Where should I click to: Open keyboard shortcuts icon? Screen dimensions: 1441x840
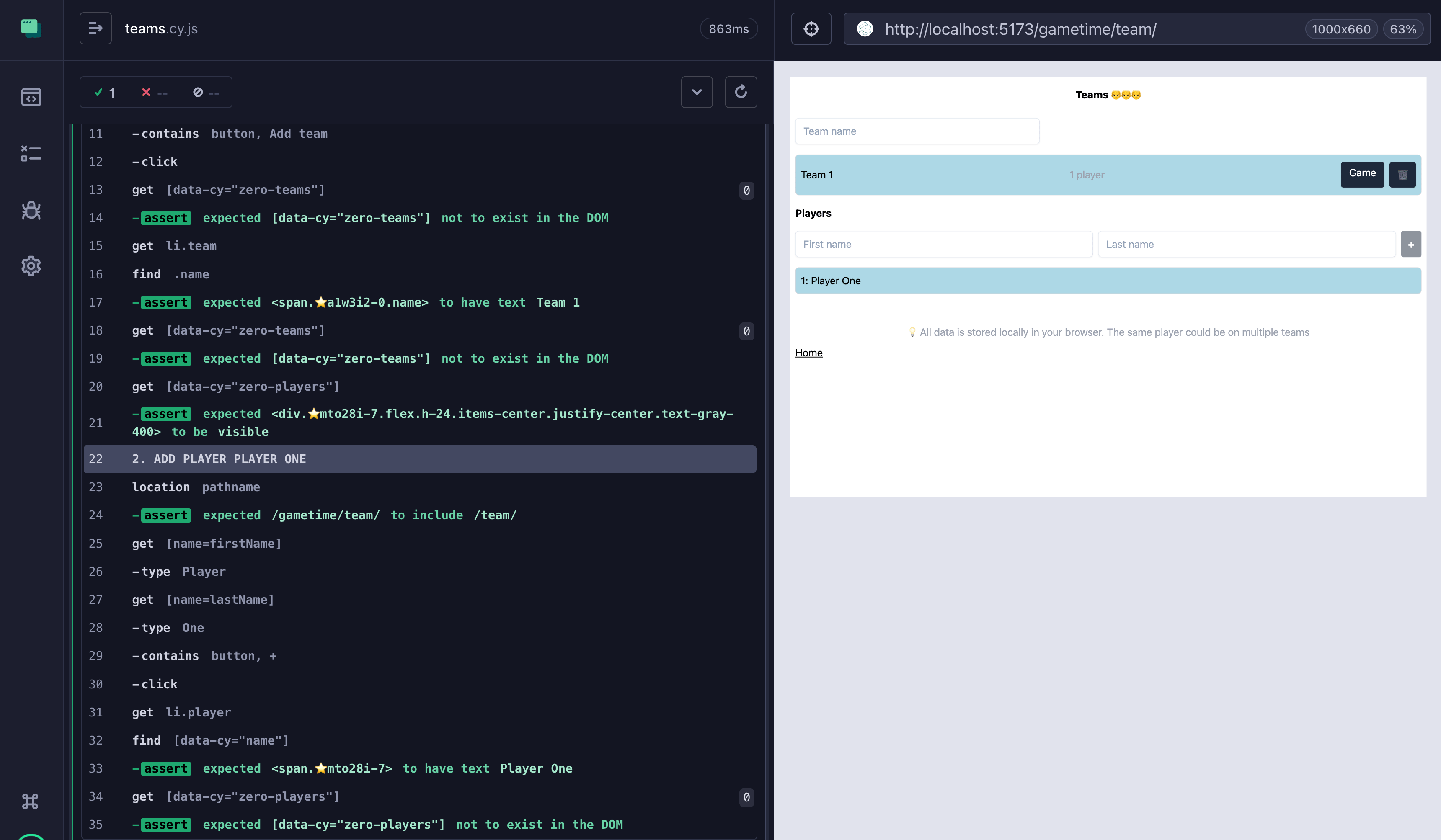click(30, 801)
